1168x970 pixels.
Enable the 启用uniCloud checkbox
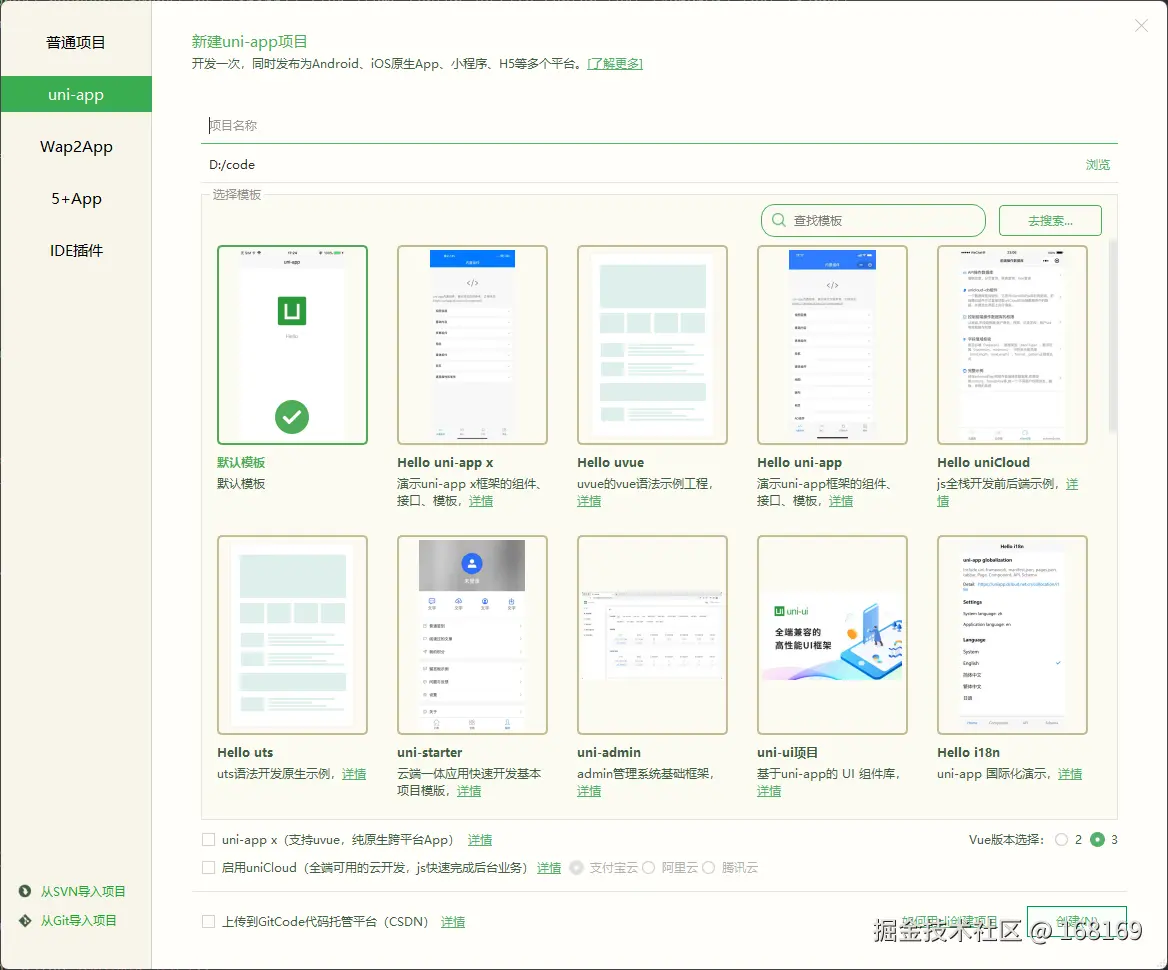209,868
